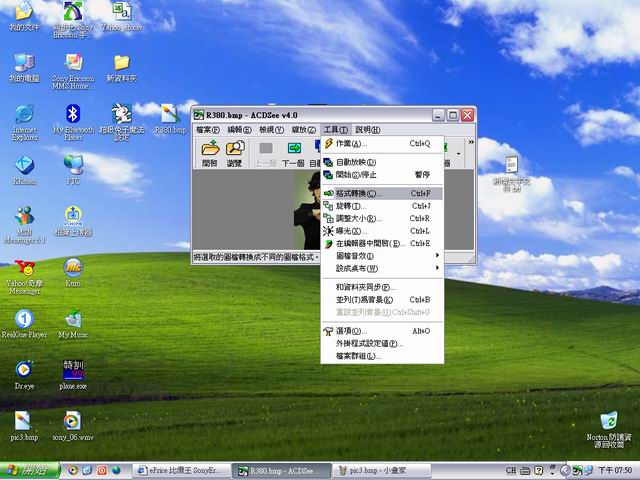Choose 在編輯器中開啟(E)... item
Image resolution: width=640 pixels, height=480 pixels.
point(382,244)
